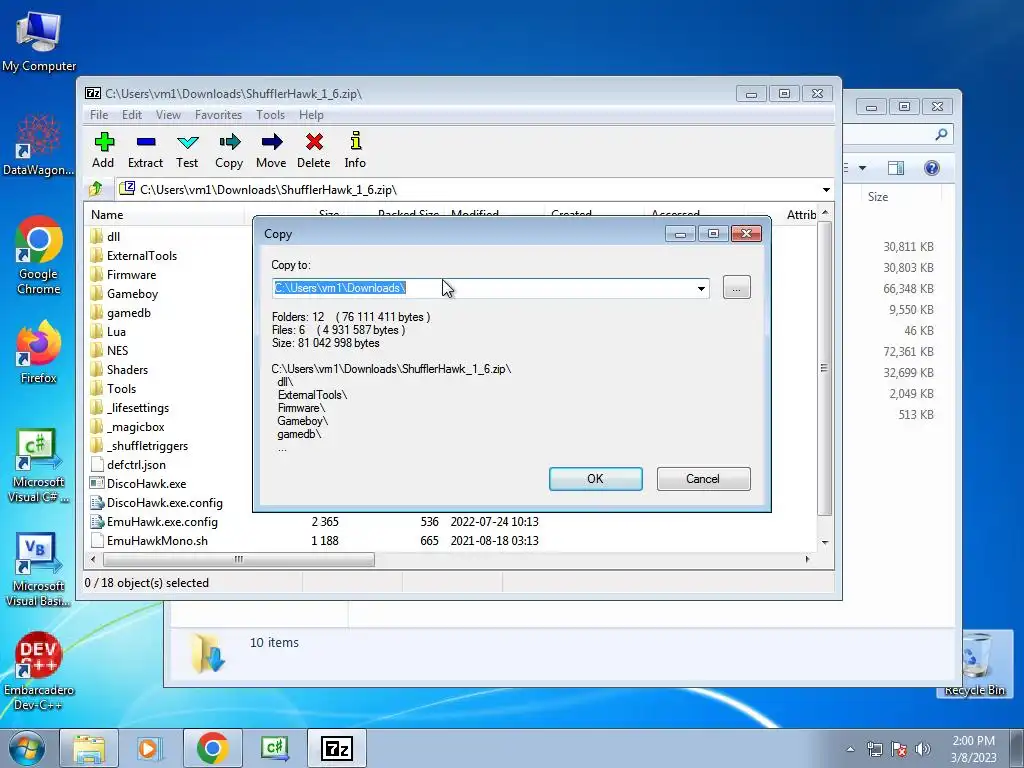Screen dimensions: 1024x768
Task: Click the Explorer window search icon
Action: tap(941, 135)
